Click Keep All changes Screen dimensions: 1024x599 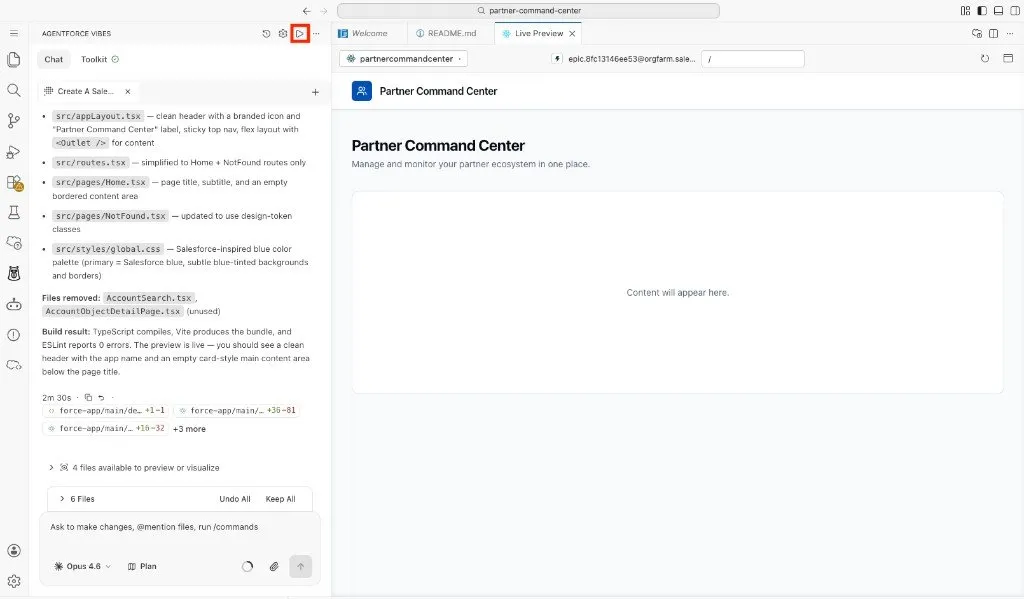[x=280, y=499]
